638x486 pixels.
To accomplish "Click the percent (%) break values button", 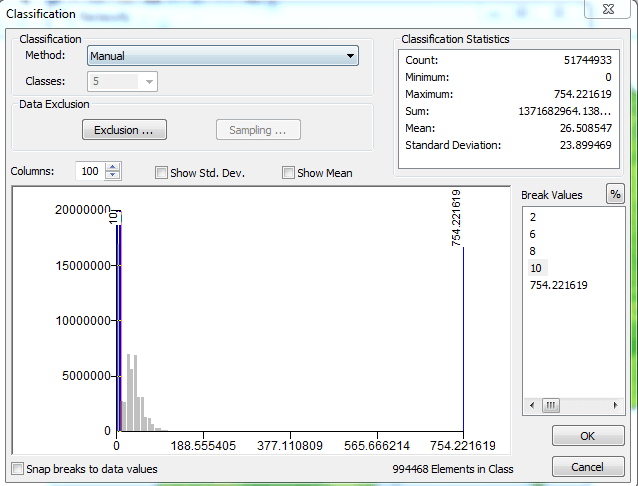I will coord(615,195).
